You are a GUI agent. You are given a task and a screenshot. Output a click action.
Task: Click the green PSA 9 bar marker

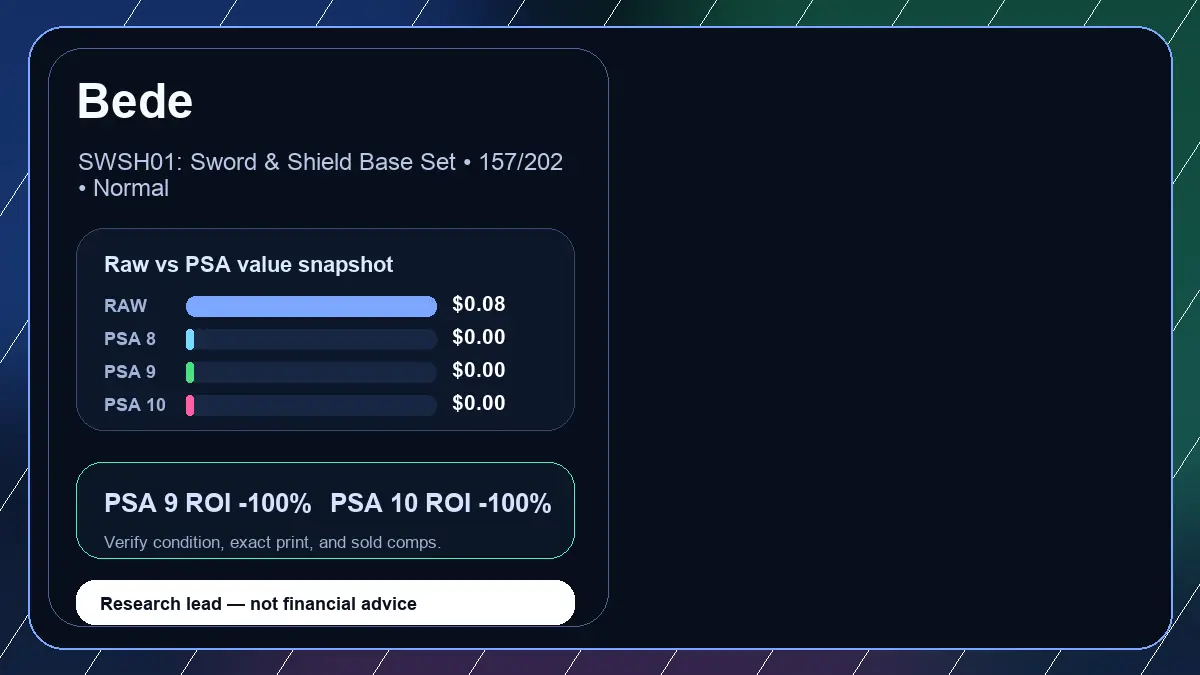pos(190,372)
